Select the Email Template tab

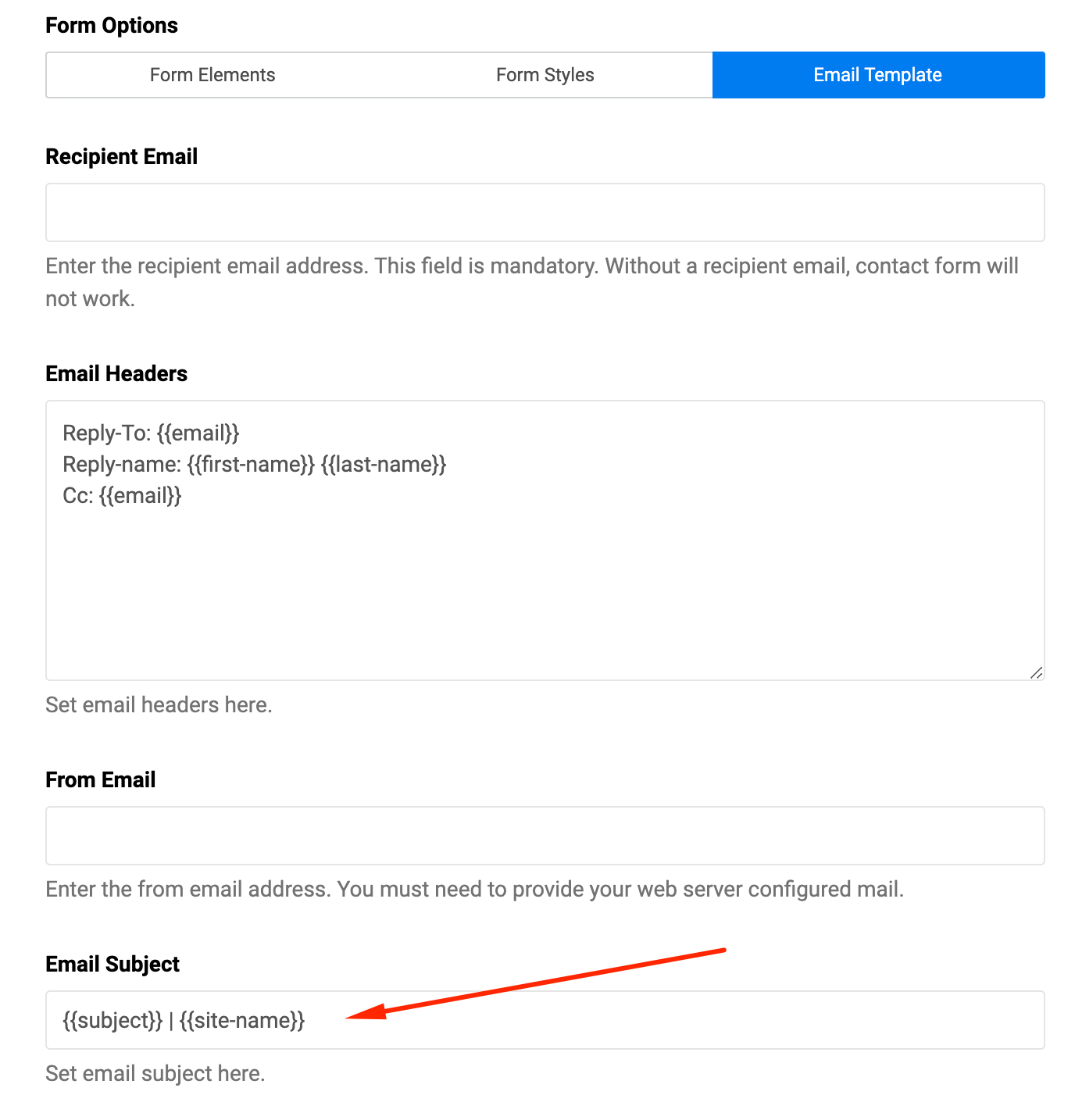[878, 75]
